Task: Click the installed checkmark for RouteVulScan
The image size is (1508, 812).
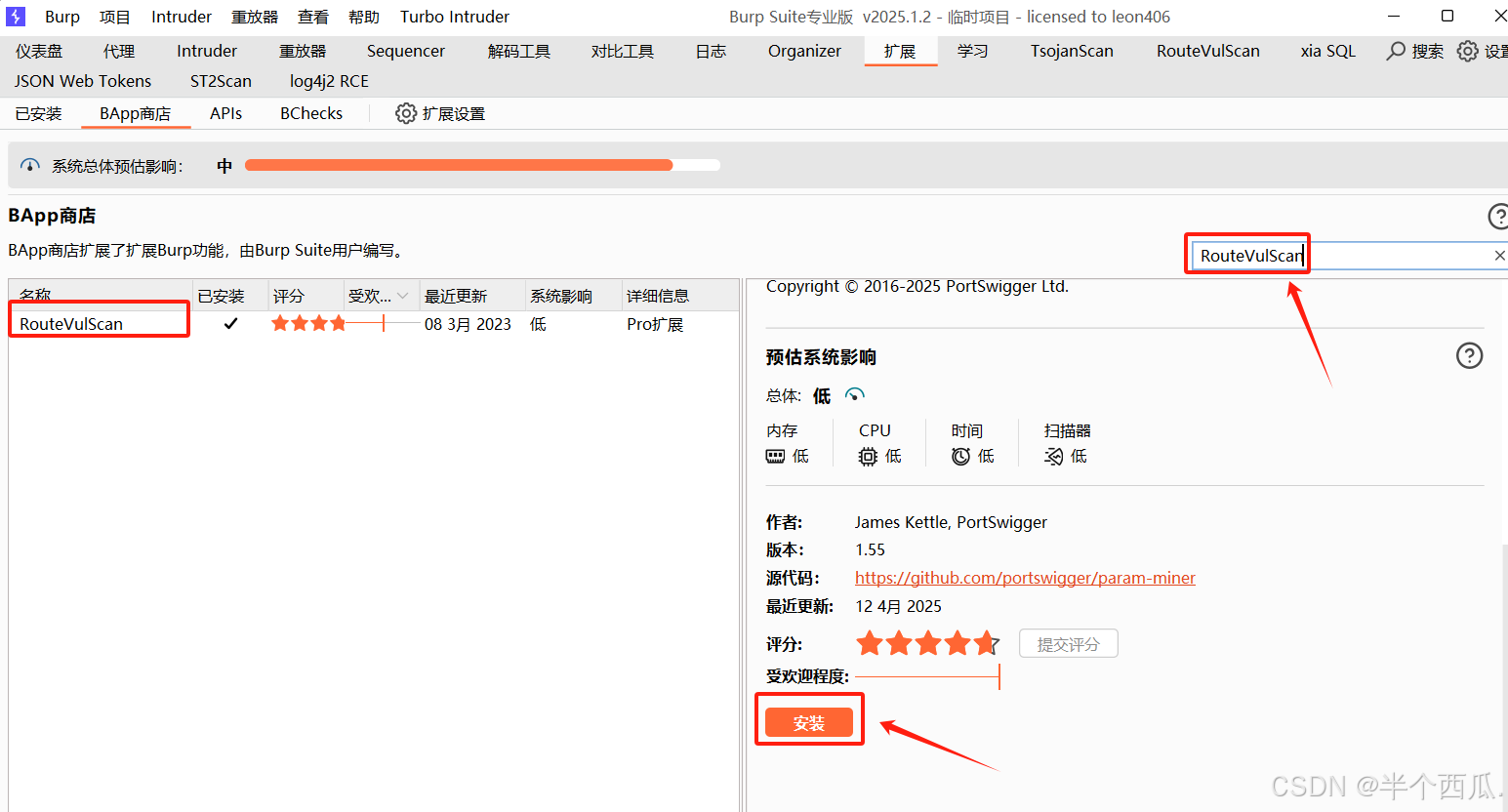Action: 230,323
